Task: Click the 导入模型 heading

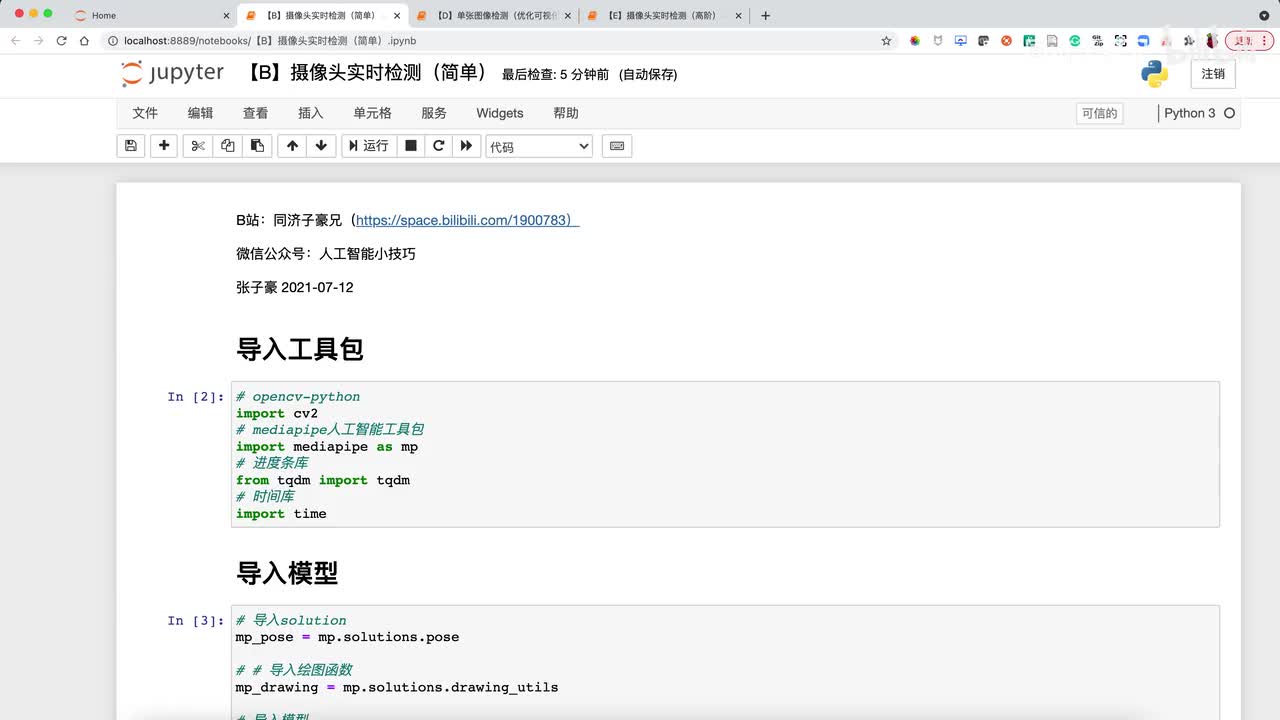Action: pyautogui.click(x=287, y=573)
